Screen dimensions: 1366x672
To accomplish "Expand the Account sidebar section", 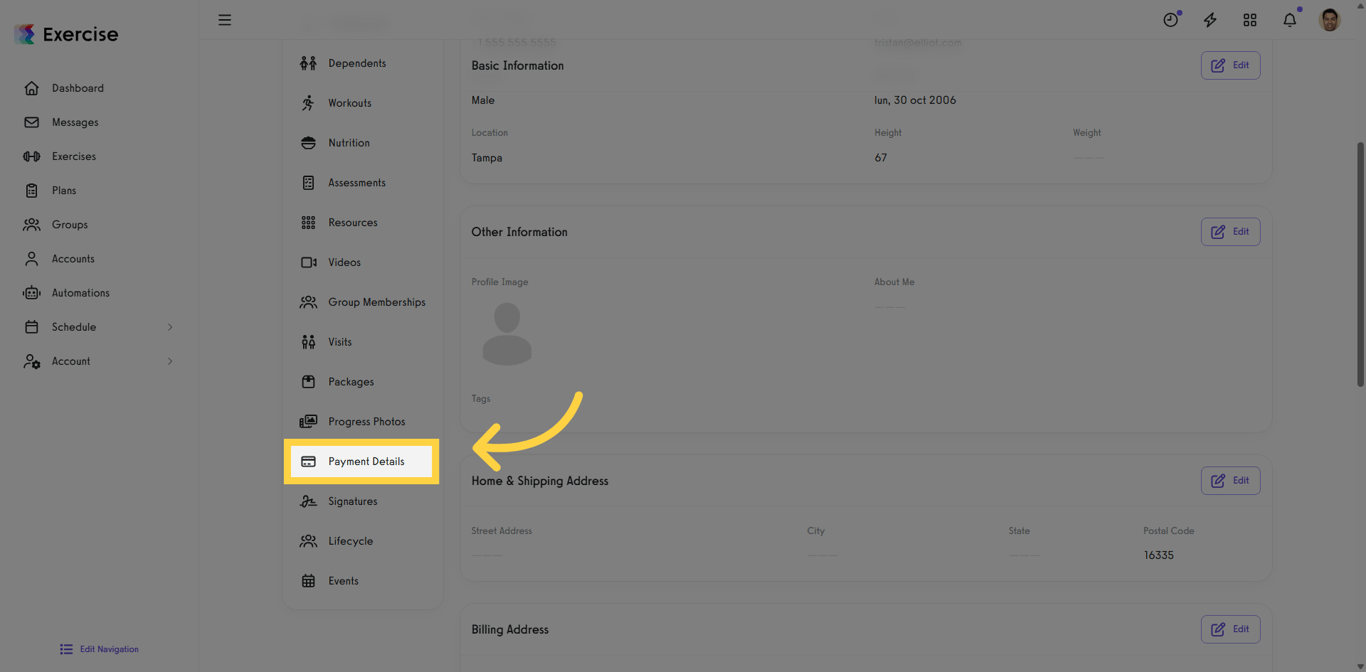I will [70, 361].
